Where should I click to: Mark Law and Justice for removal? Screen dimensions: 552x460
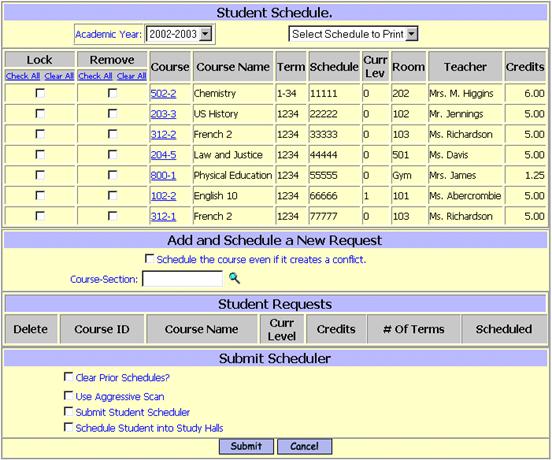[113, 155]
